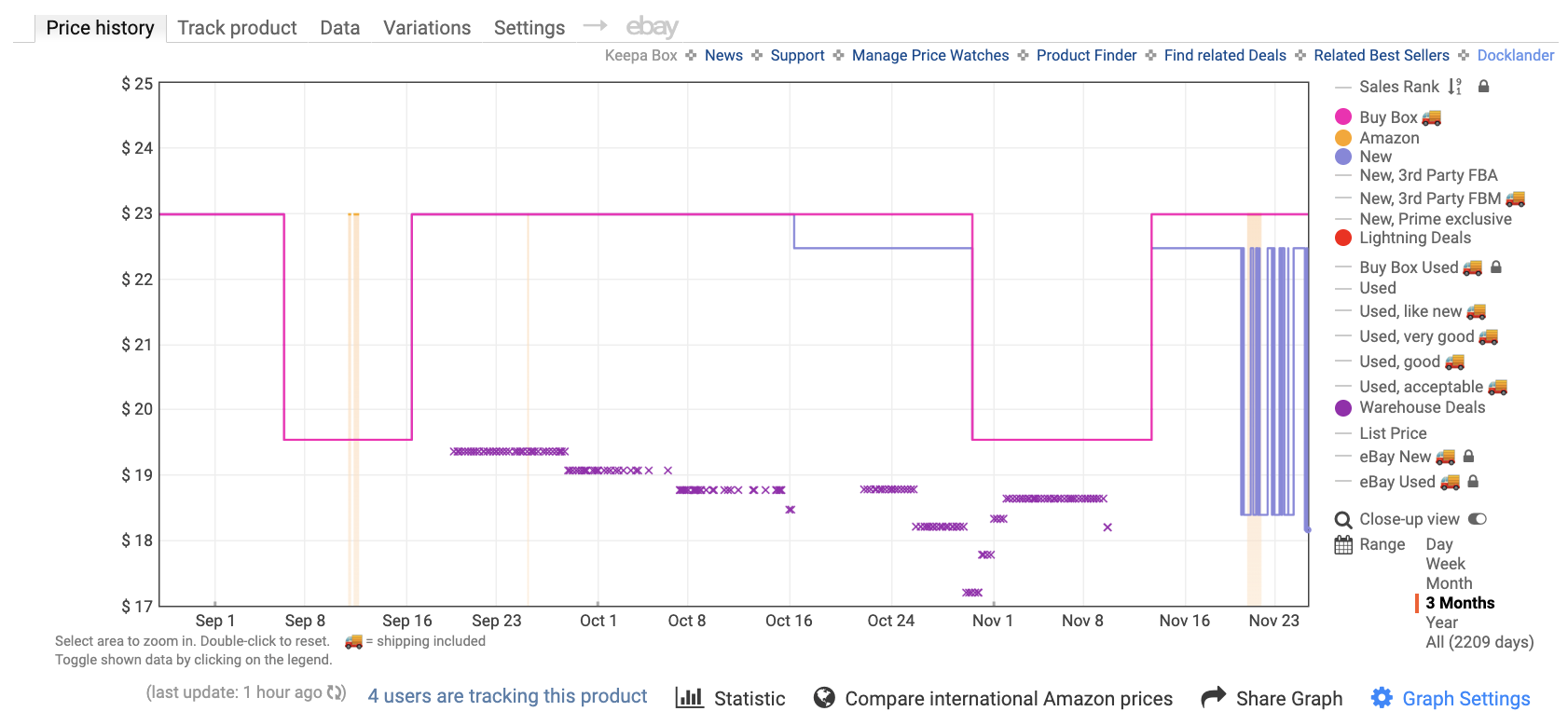Select the Year range option
This screenshot has width=1568, height=725.
(1441, 622)
